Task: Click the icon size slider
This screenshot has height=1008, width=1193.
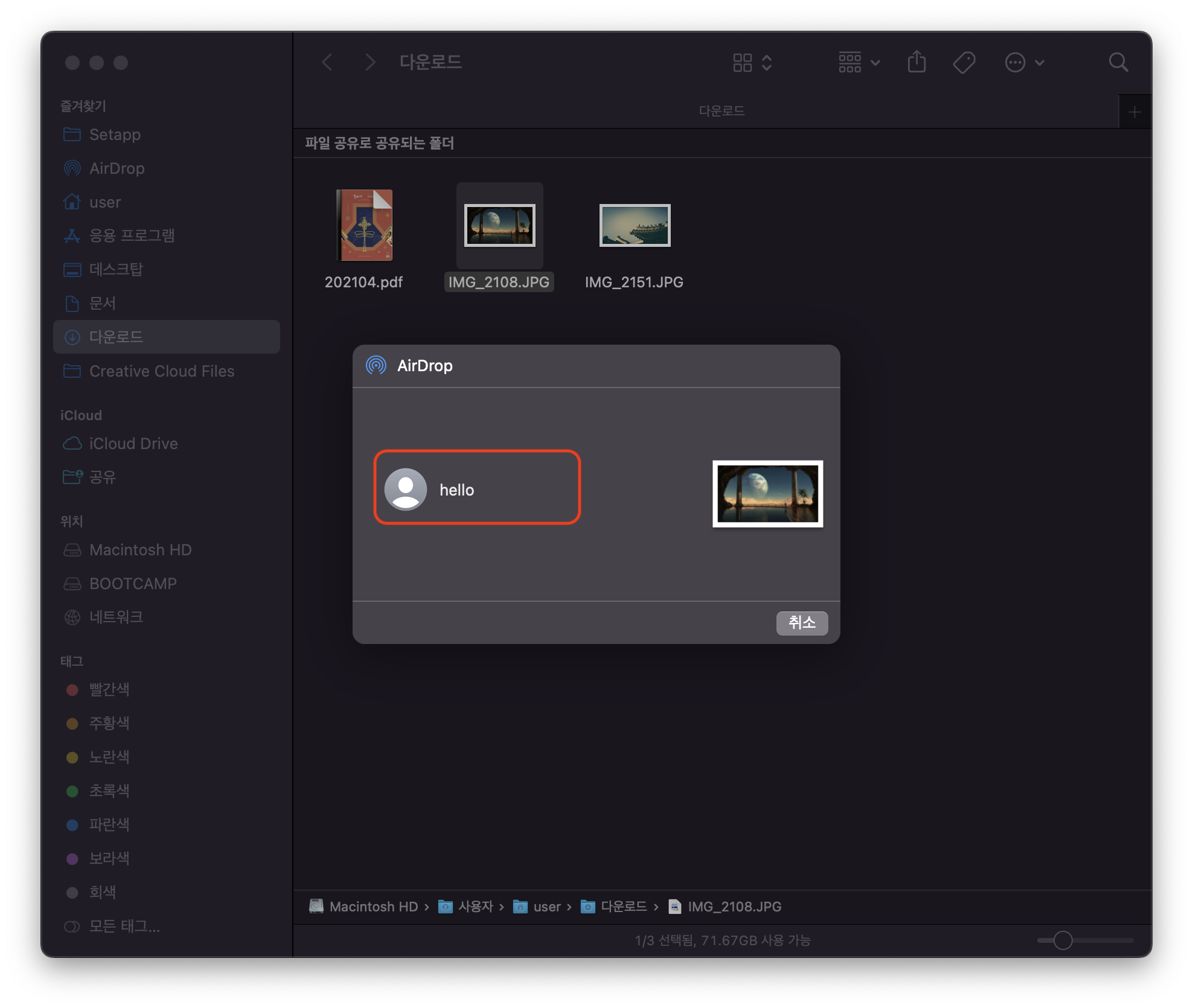Action: coord(1063,940)
